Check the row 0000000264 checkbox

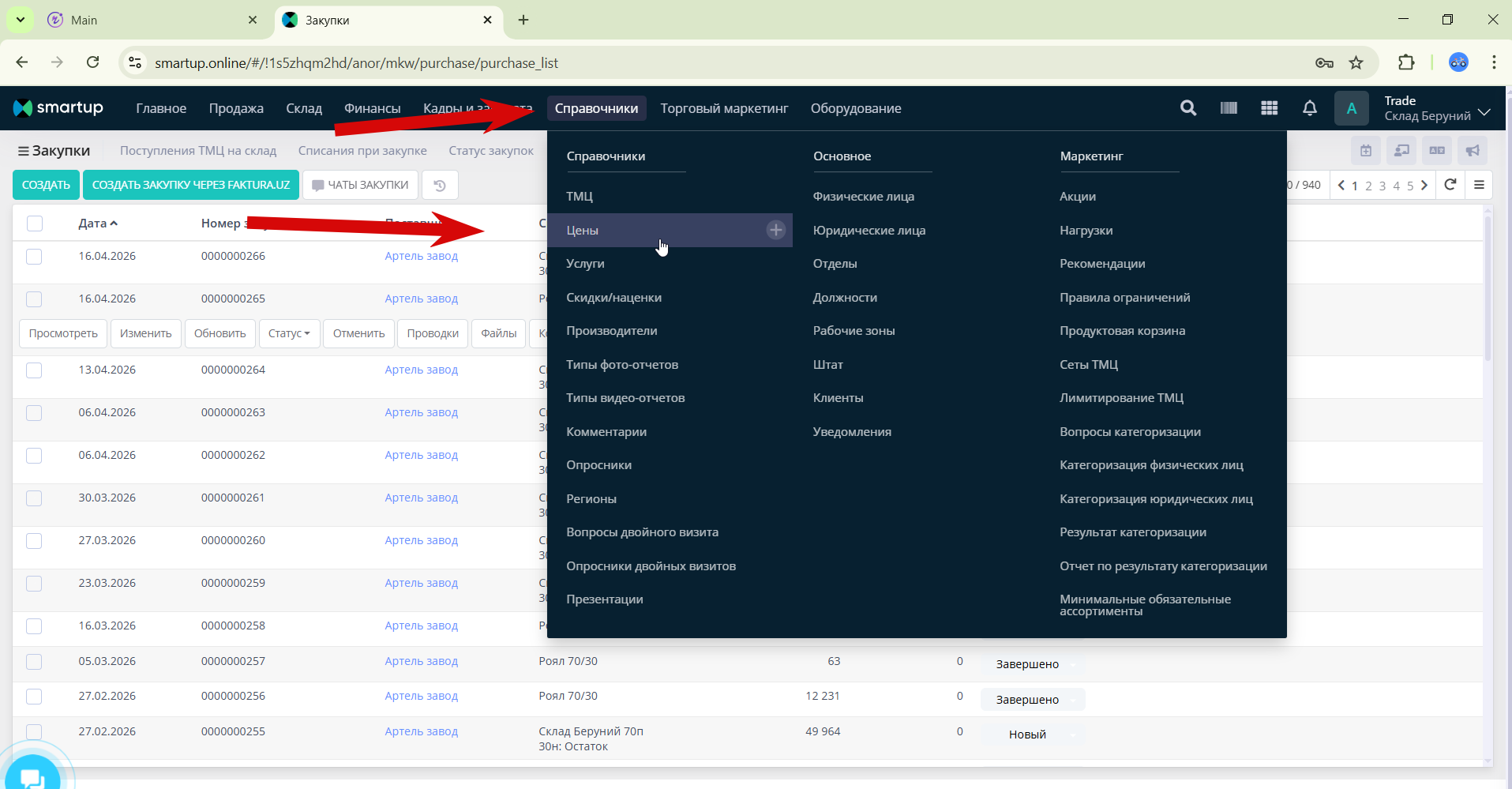pos(34,370)
